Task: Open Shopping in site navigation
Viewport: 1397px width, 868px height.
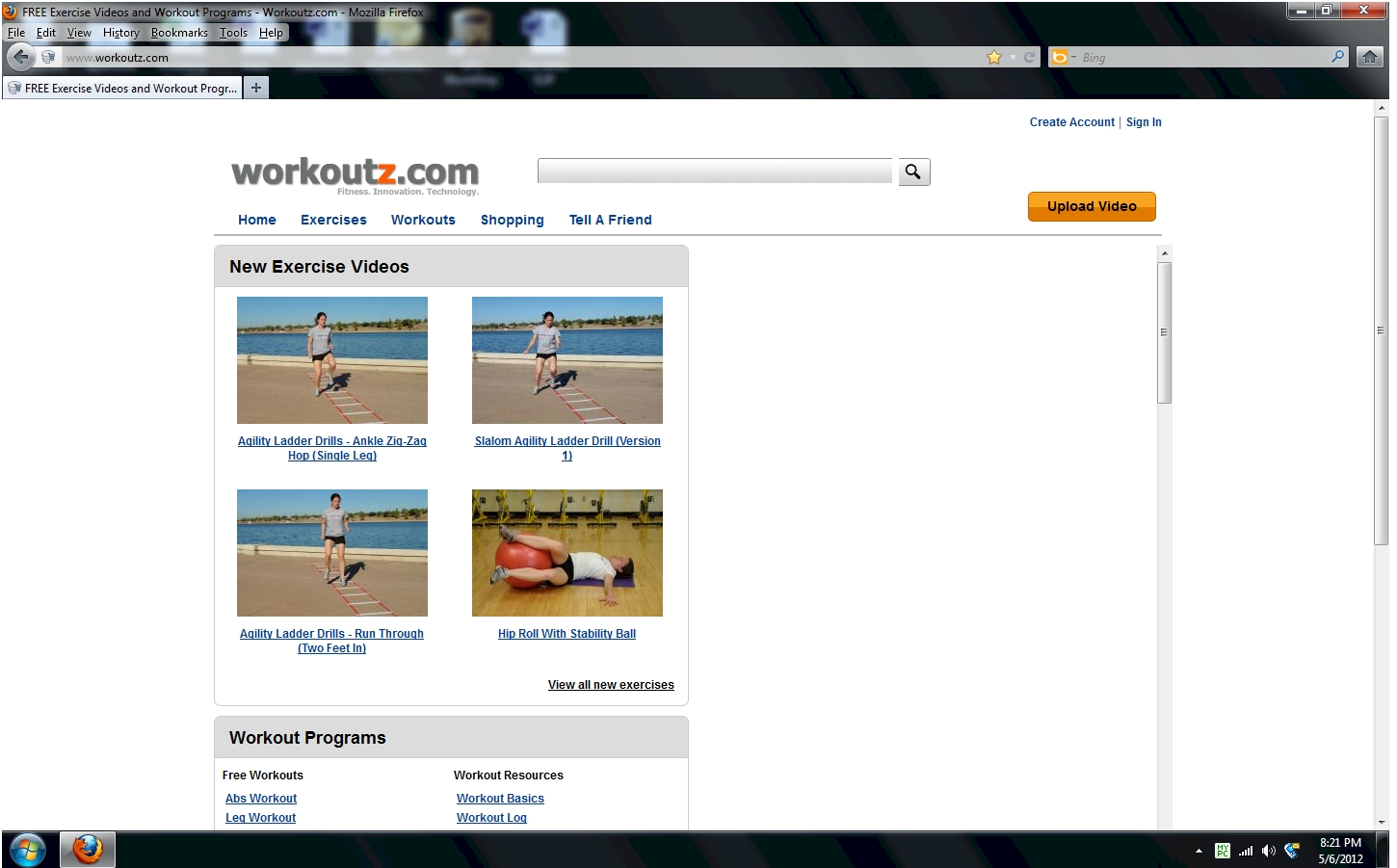Action: 513,220
